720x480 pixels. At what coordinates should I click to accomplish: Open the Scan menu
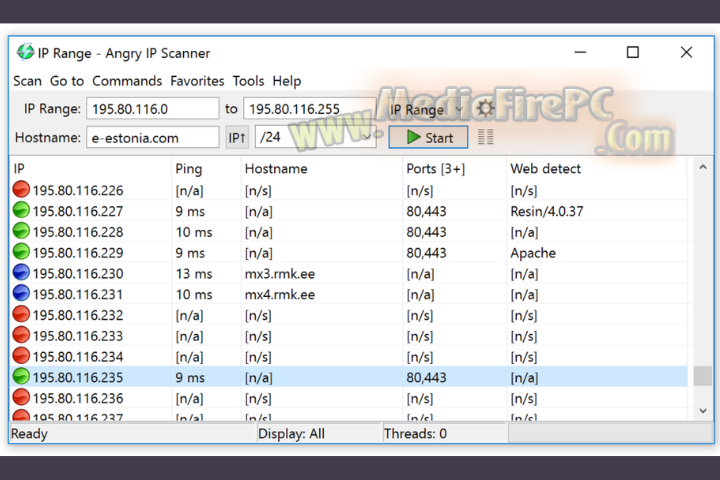click(x=27, y=81)
